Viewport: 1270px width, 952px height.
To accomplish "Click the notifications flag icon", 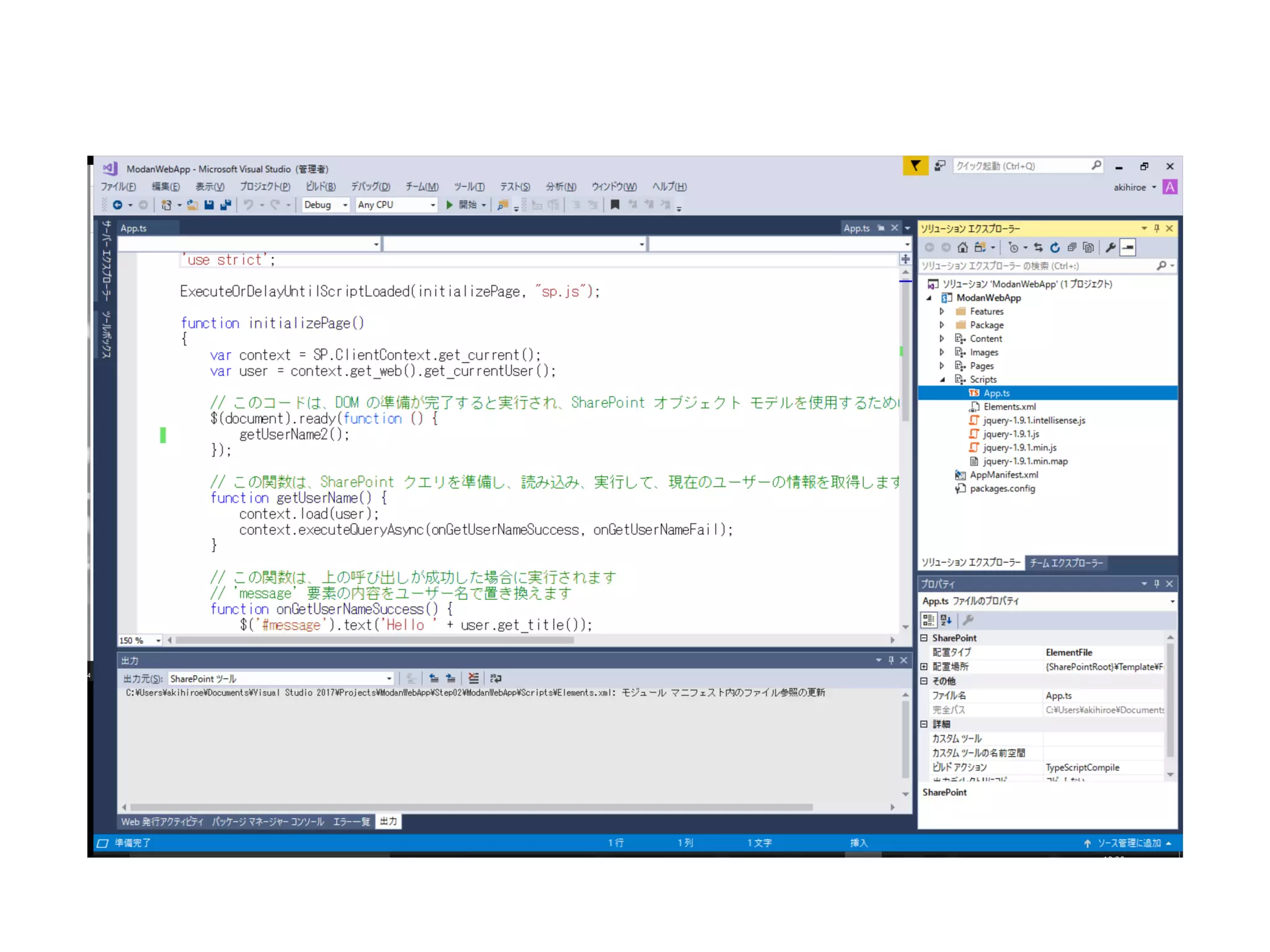I will click(x=915, y=166).
